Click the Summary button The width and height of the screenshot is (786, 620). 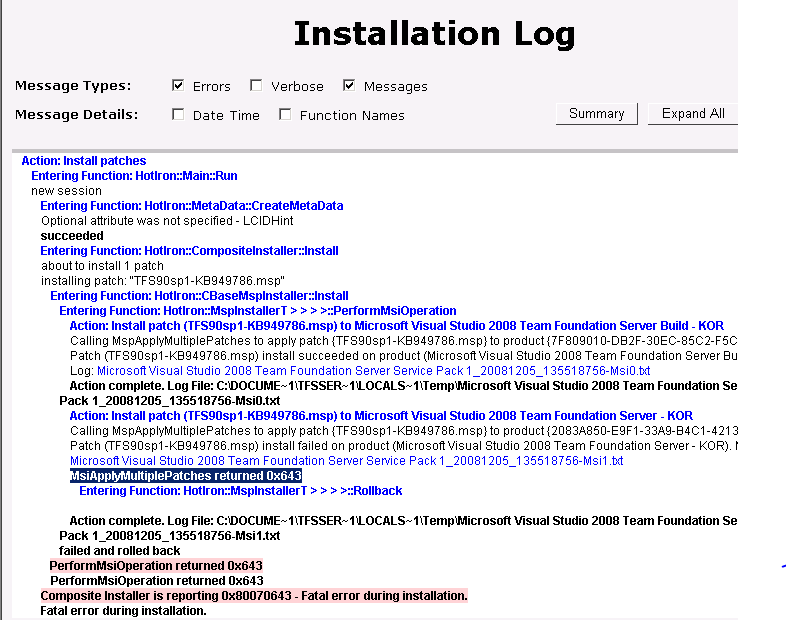(x=597, y=114)
